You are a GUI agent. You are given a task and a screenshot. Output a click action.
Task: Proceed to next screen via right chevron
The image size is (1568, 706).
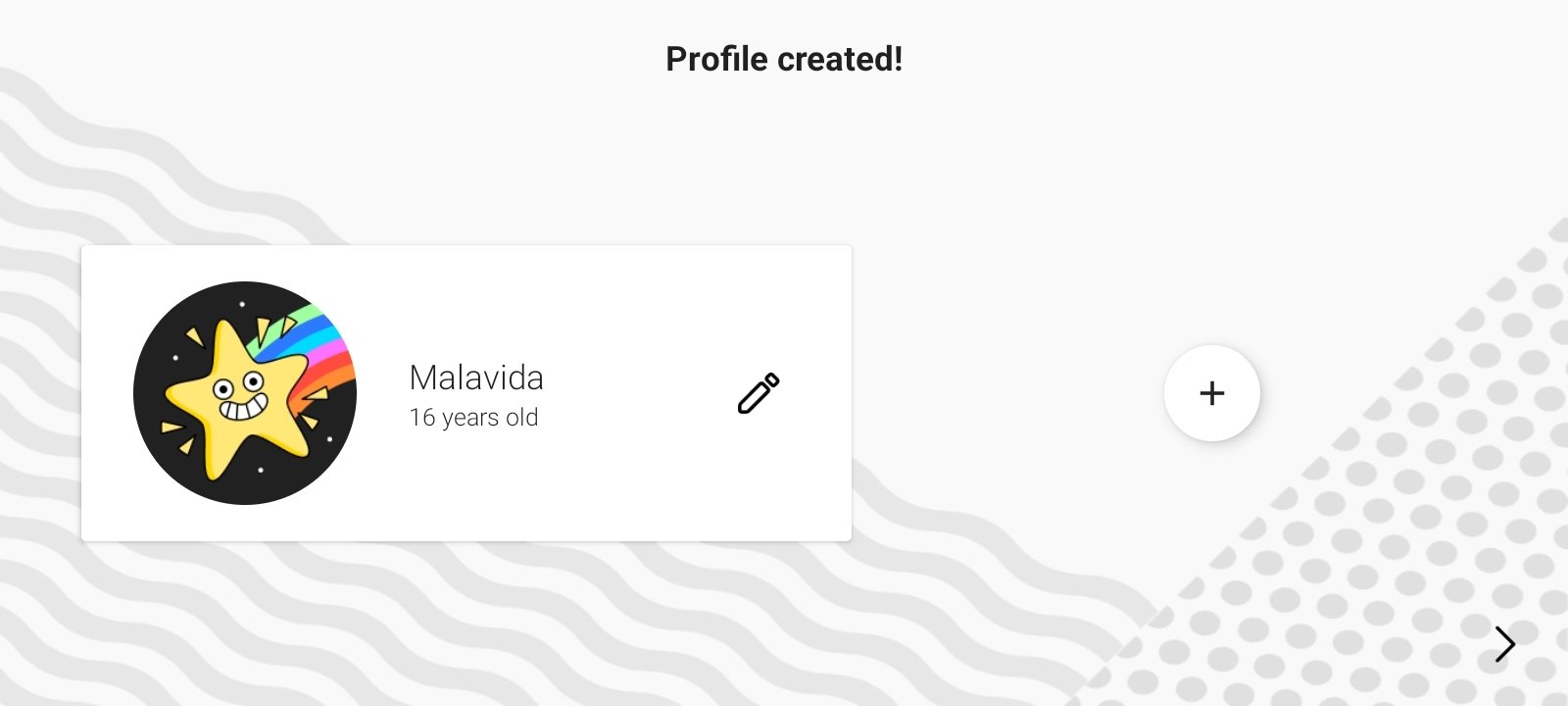coord(1505,644)
